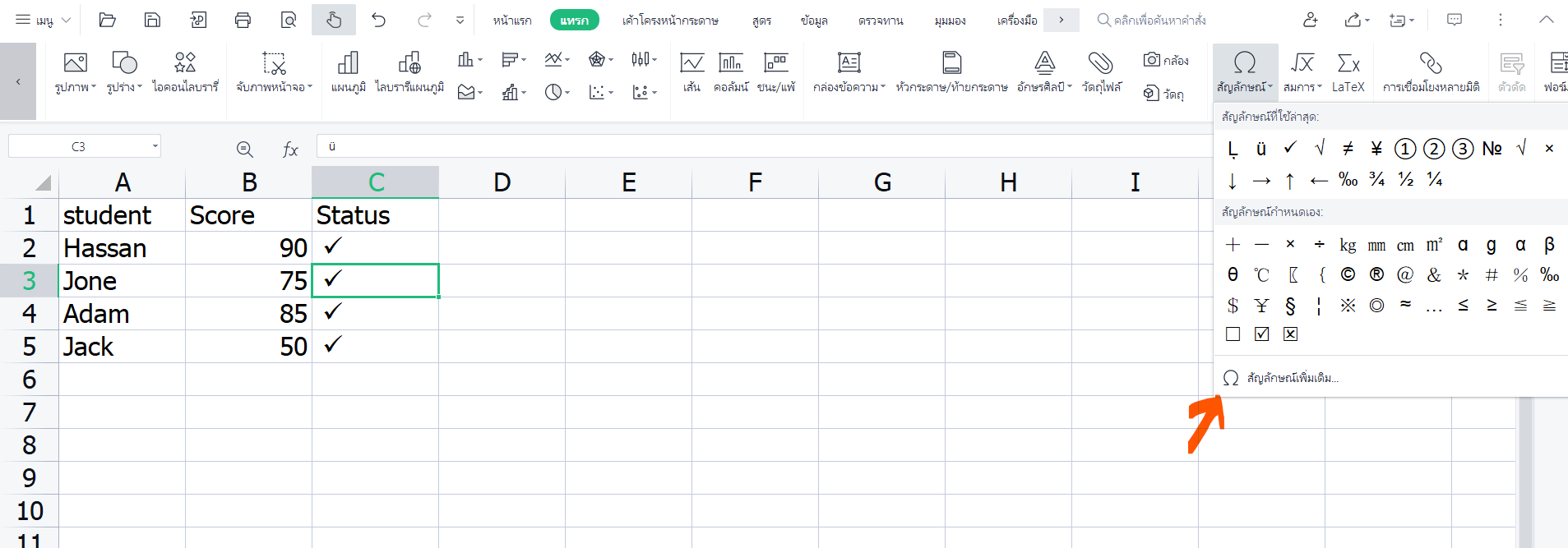Show more ribbon tabs with right chevron
This screenshot has height=548, width=1568.
[x=1062, y=20]
